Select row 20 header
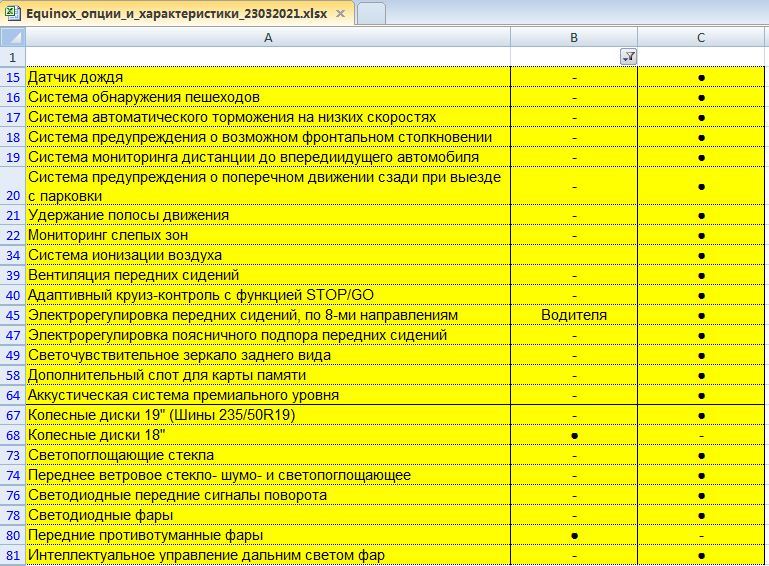Image resolution: width=769 pixels, height=566 pixels. [x=12, y=186]
